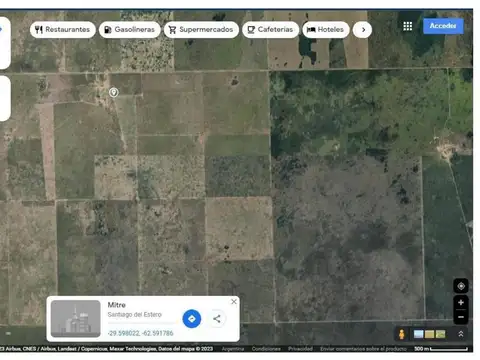Open Google apps grid
The width and height of the screenshot is (480, 360).
(x=407, y=26)
